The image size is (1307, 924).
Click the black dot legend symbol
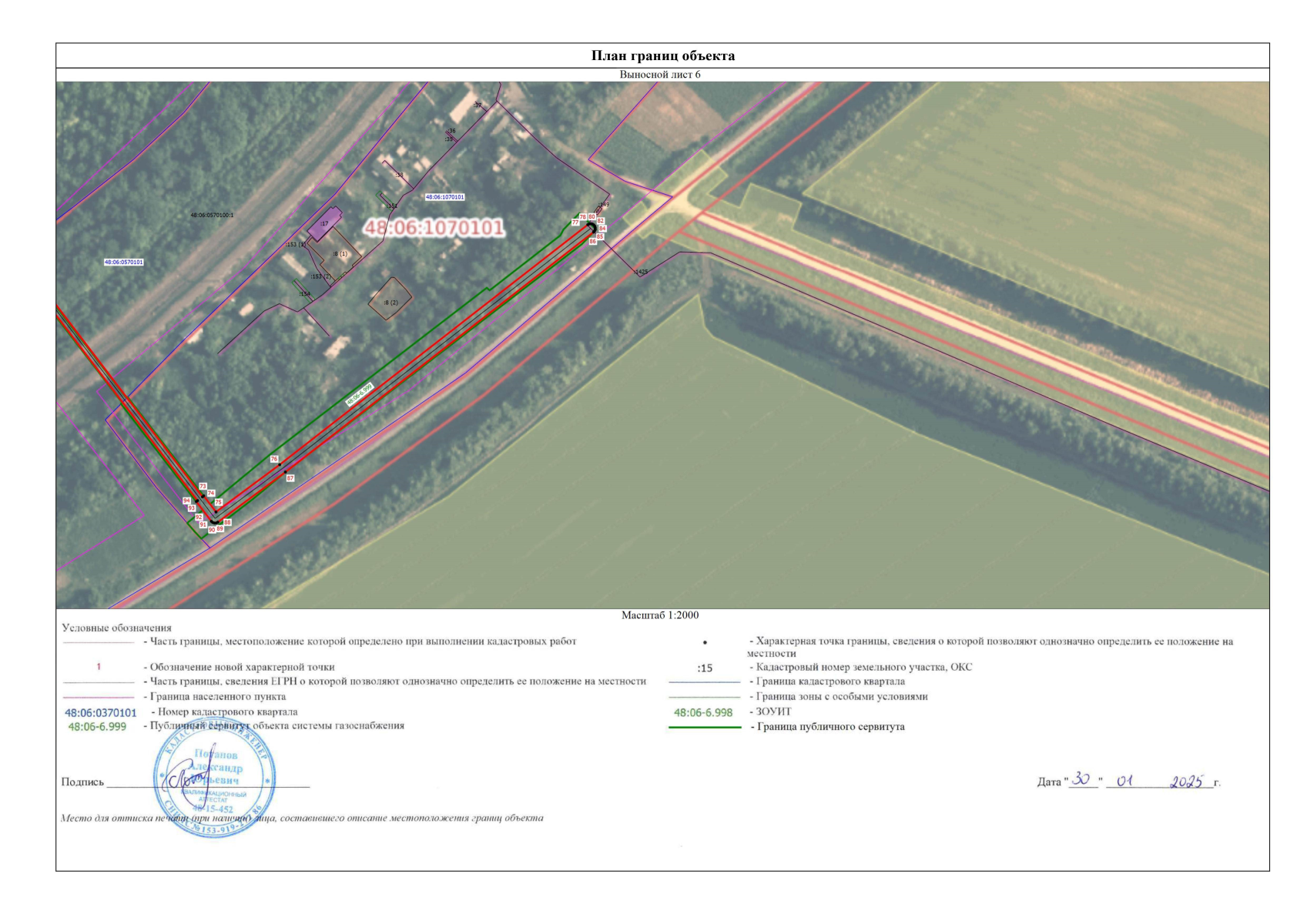click(705, 642)
